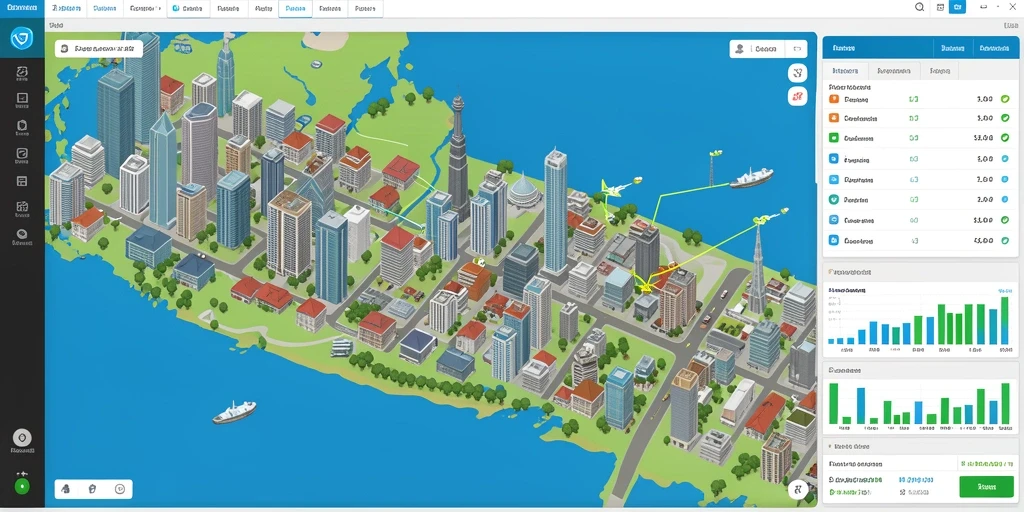The image size is (1024, 512).
Task: Click the red-glyph round icon on the map
Action: pos(797,97)
